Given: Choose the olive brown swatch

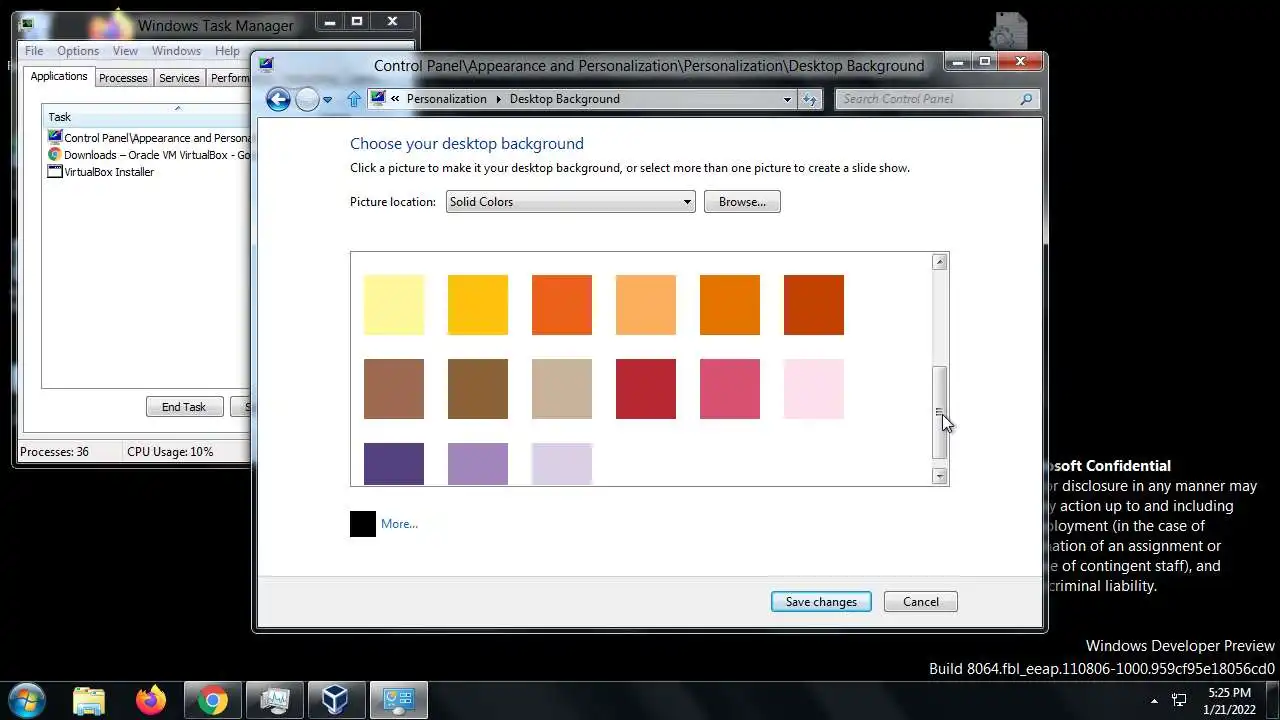Looking at the screenshot, I should (478, 389).
